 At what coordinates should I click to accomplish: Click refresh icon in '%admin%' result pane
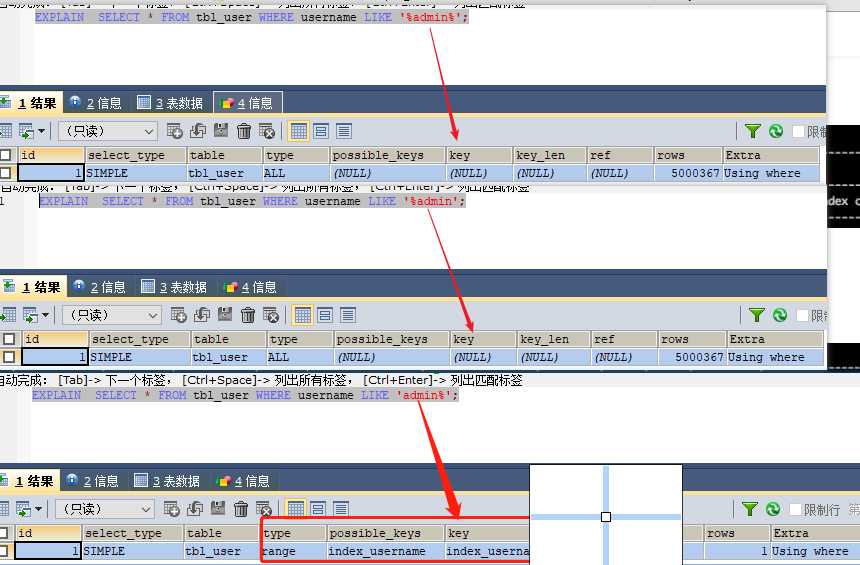point(776,131)
